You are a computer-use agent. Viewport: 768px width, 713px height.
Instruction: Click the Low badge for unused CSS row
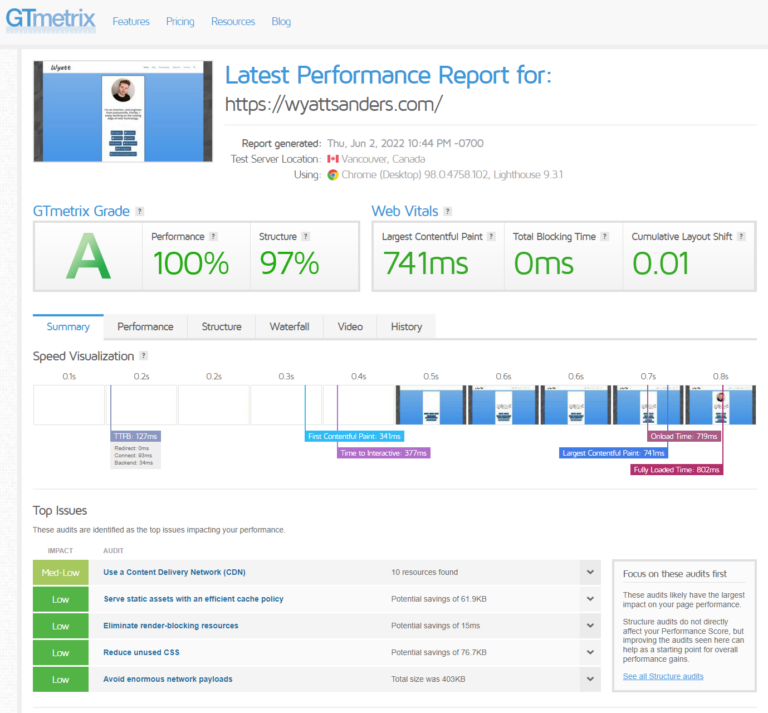click(61, 653)
